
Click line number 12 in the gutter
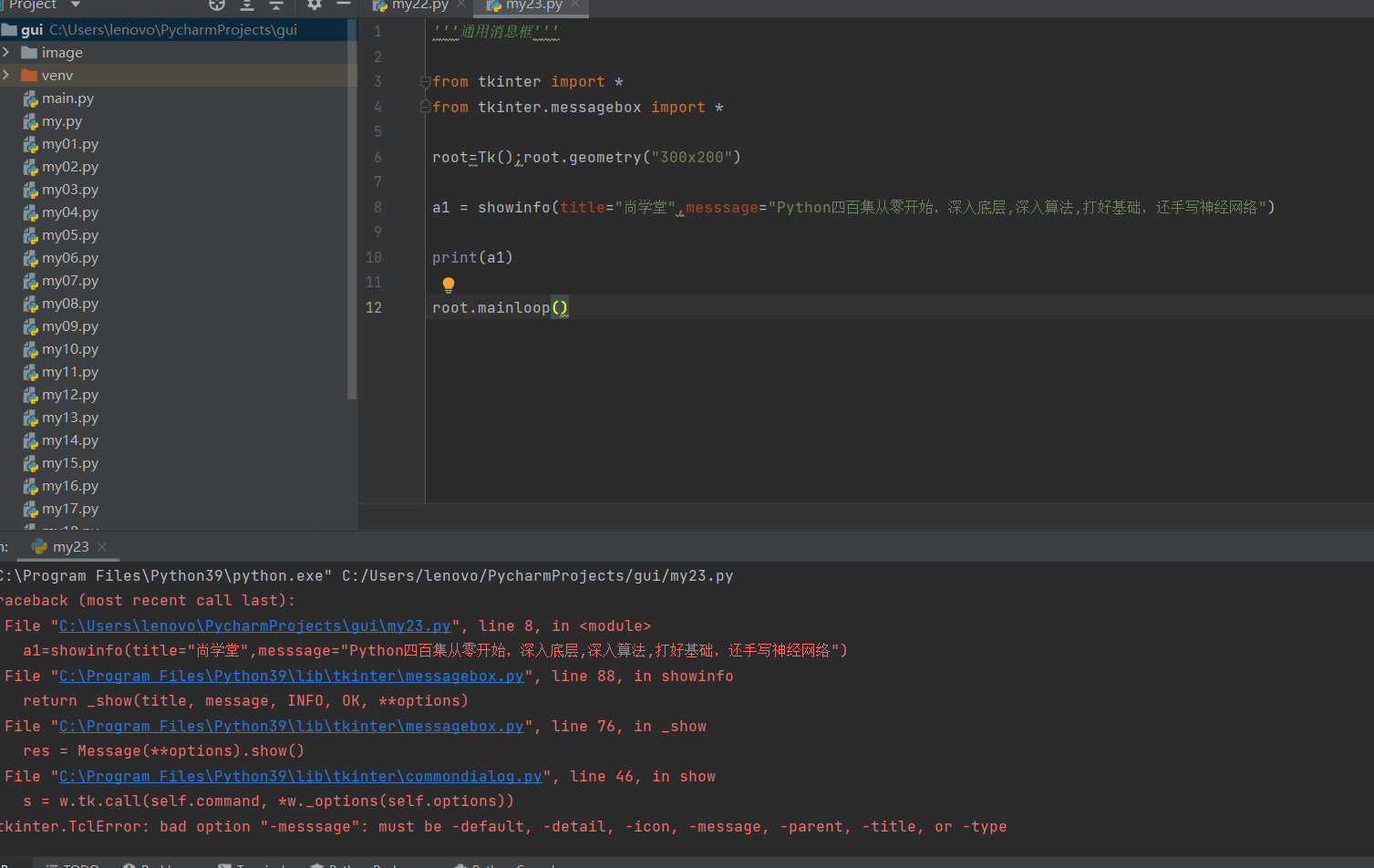[374, 307]
